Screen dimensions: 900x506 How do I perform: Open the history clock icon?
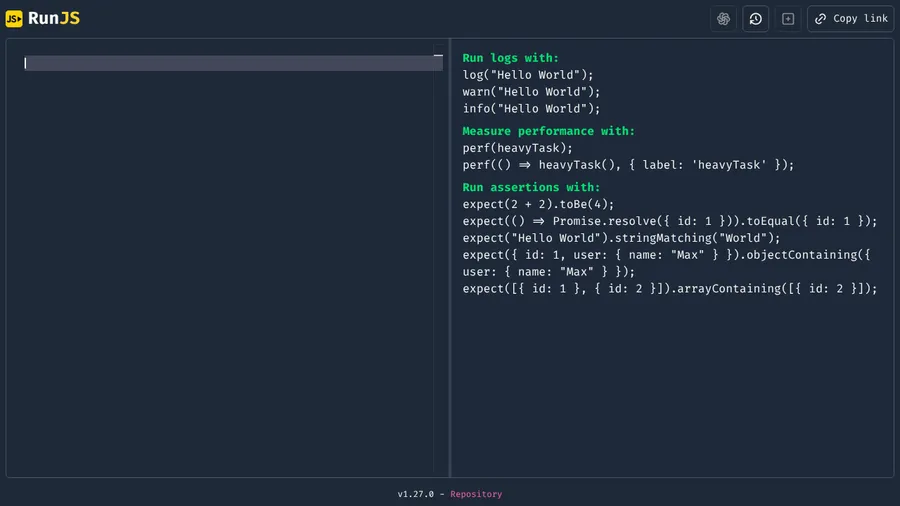pos(755,18)
